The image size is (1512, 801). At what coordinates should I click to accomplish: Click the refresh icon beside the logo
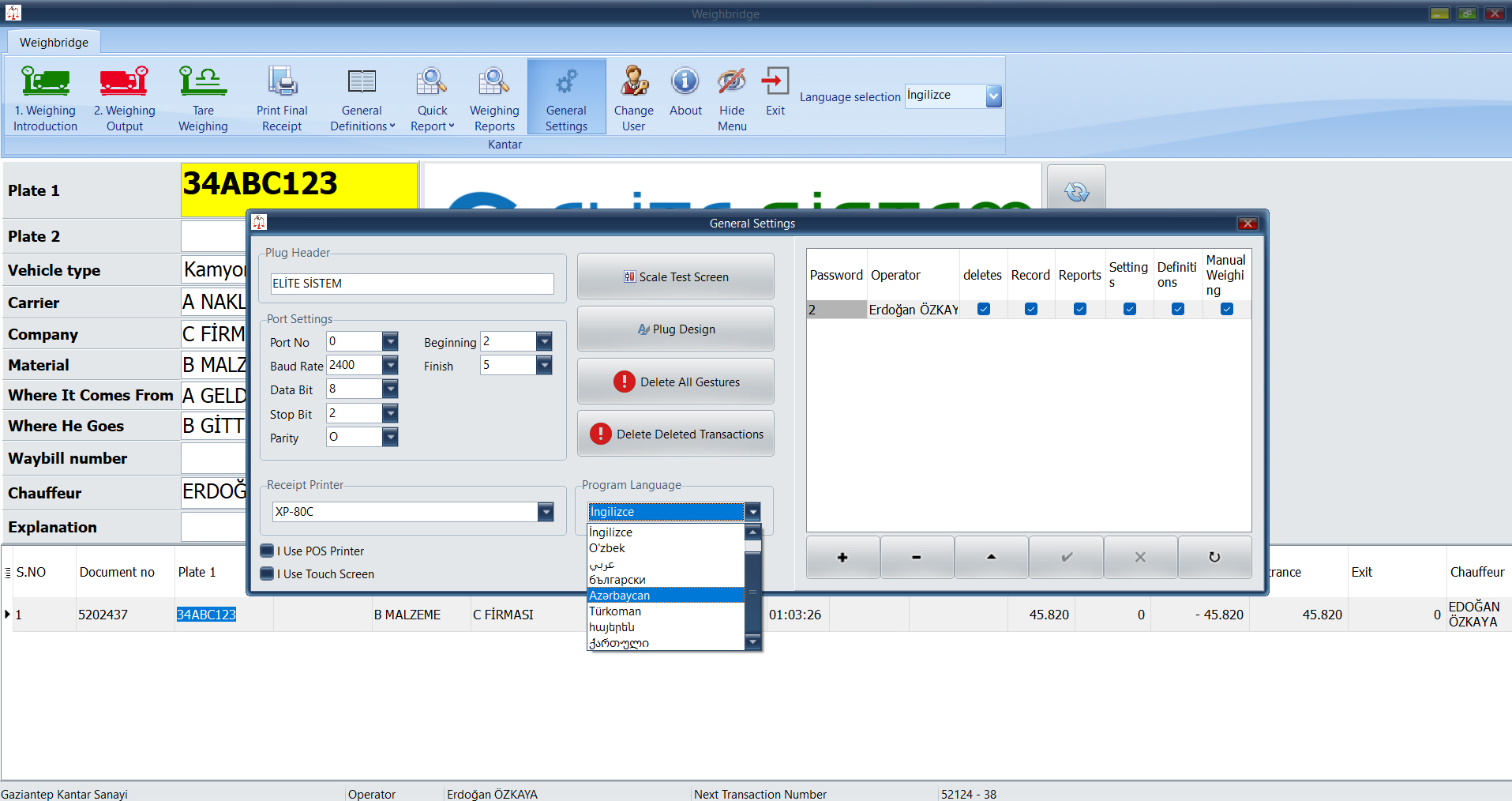click(x=1076, y=191)
